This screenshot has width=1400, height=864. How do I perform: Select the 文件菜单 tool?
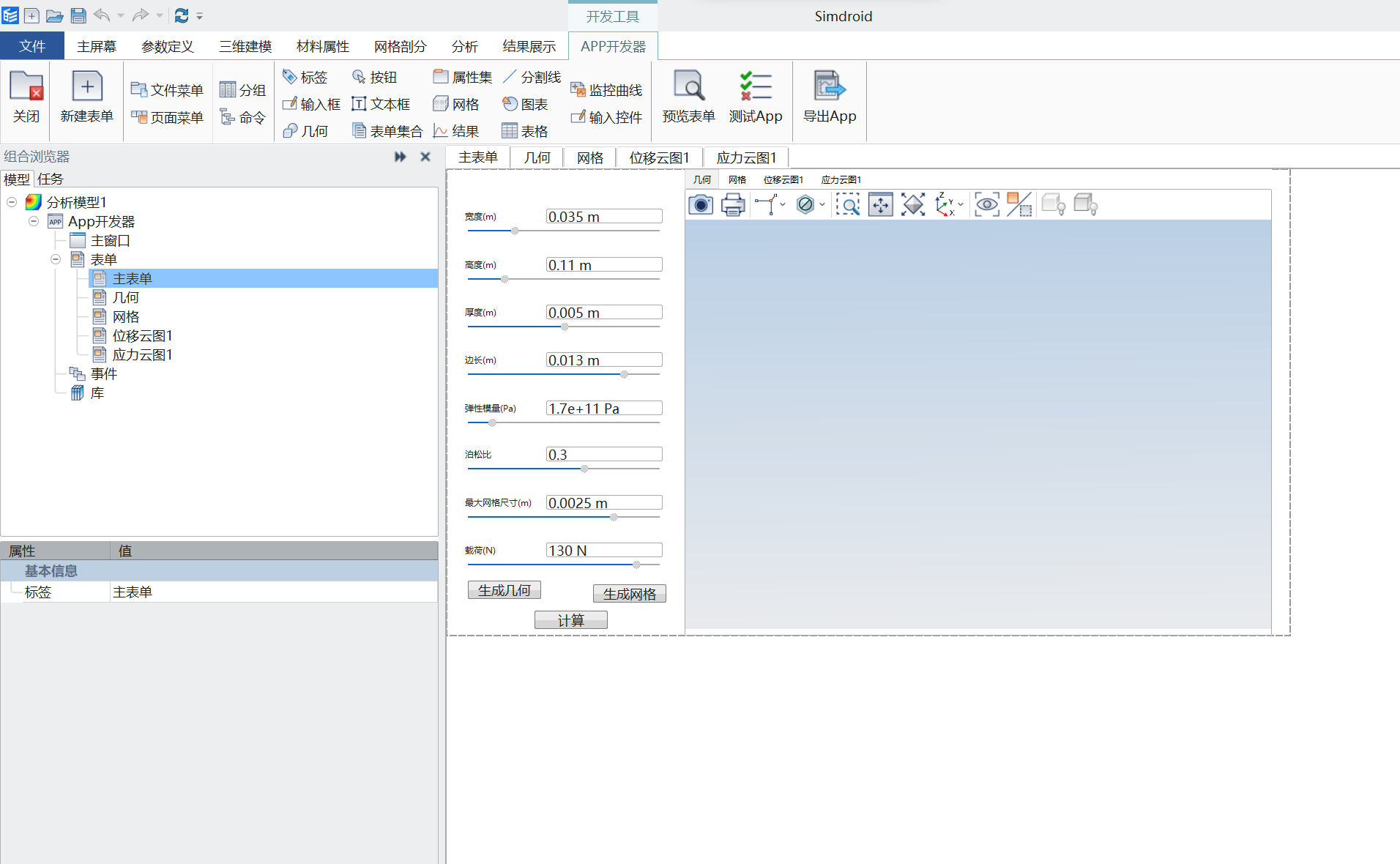[167, 90]
